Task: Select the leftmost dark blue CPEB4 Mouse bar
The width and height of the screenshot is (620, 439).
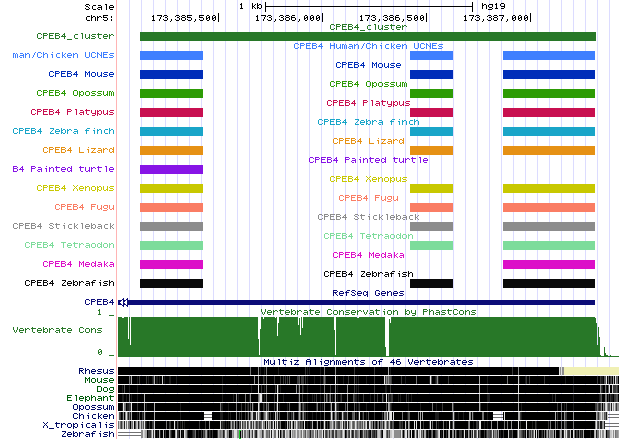Action: 171,74
